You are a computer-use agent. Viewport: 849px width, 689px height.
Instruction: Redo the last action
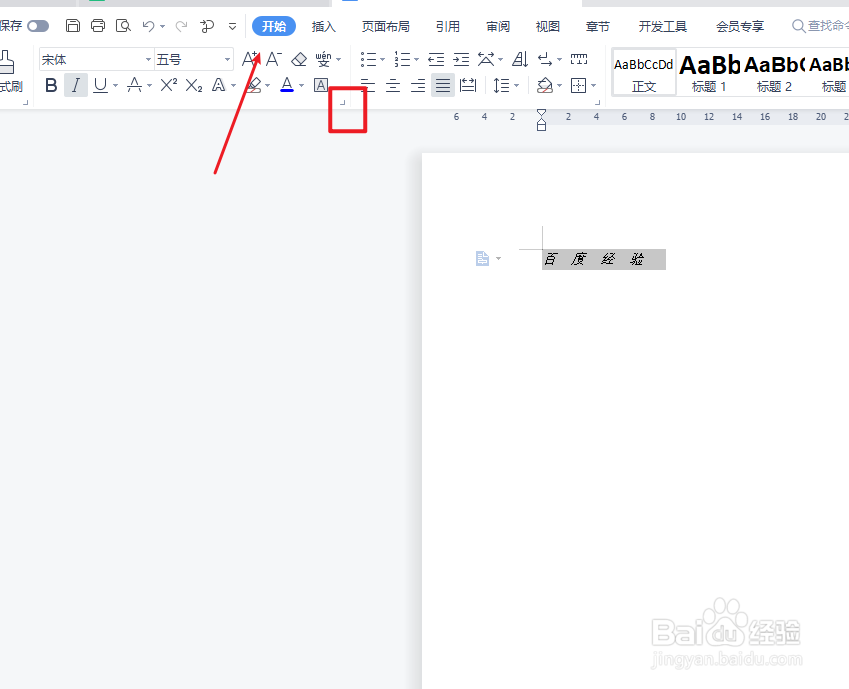(181, 25)
